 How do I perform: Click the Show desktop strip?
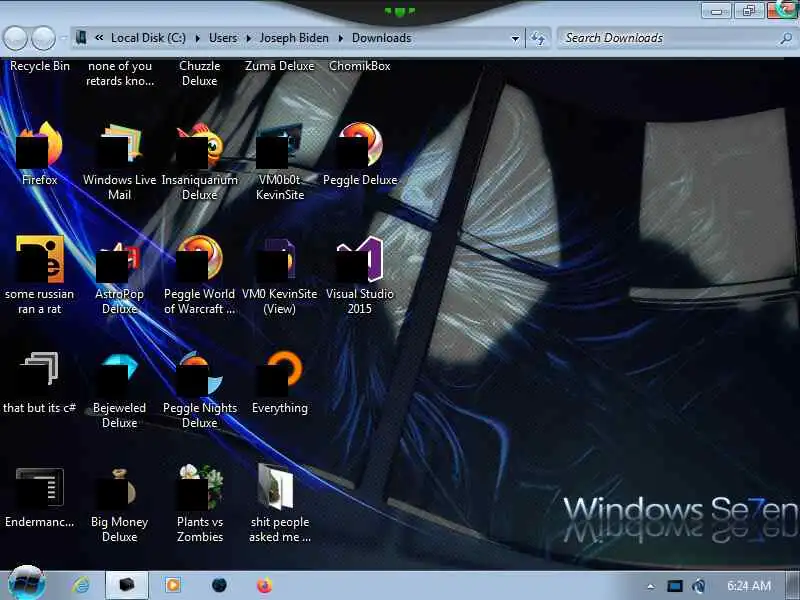[x=792, y=585]
